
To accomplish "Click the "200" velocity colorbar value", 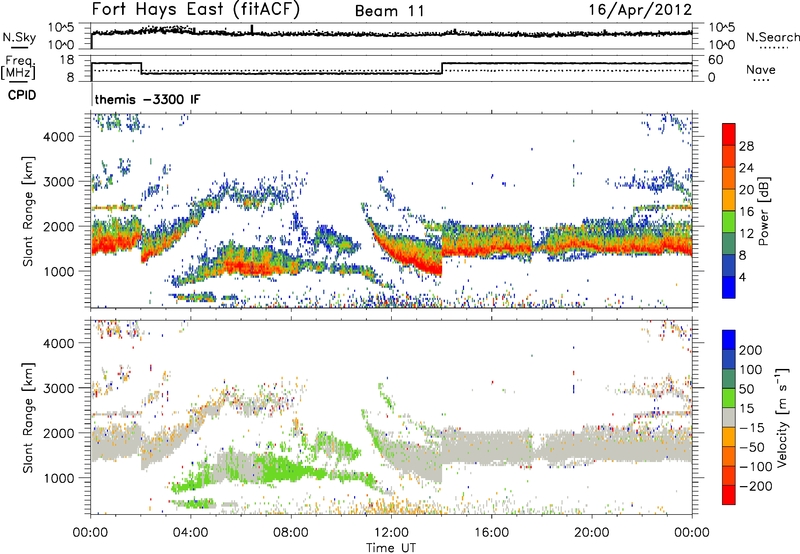I will (751, 350).
